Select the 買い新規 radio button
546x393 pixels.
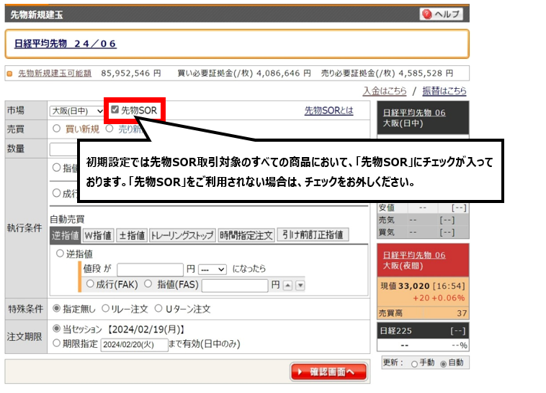pyautogui.click(x=56, y=128)
